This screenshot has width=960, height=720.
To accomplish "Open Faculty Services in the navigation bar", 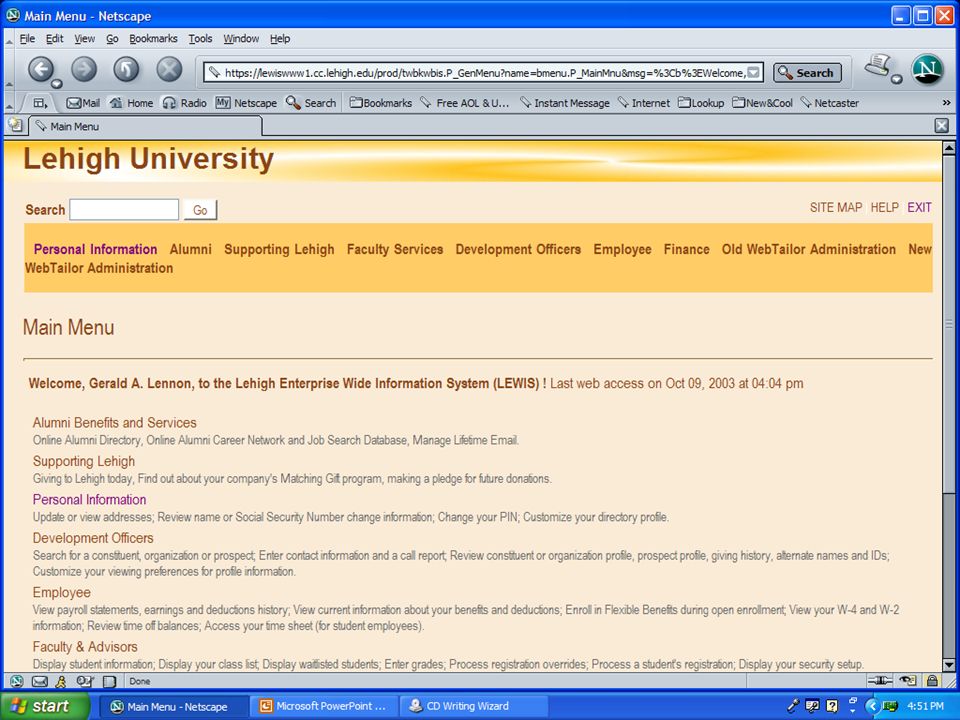I will click(x=395, y=249).
